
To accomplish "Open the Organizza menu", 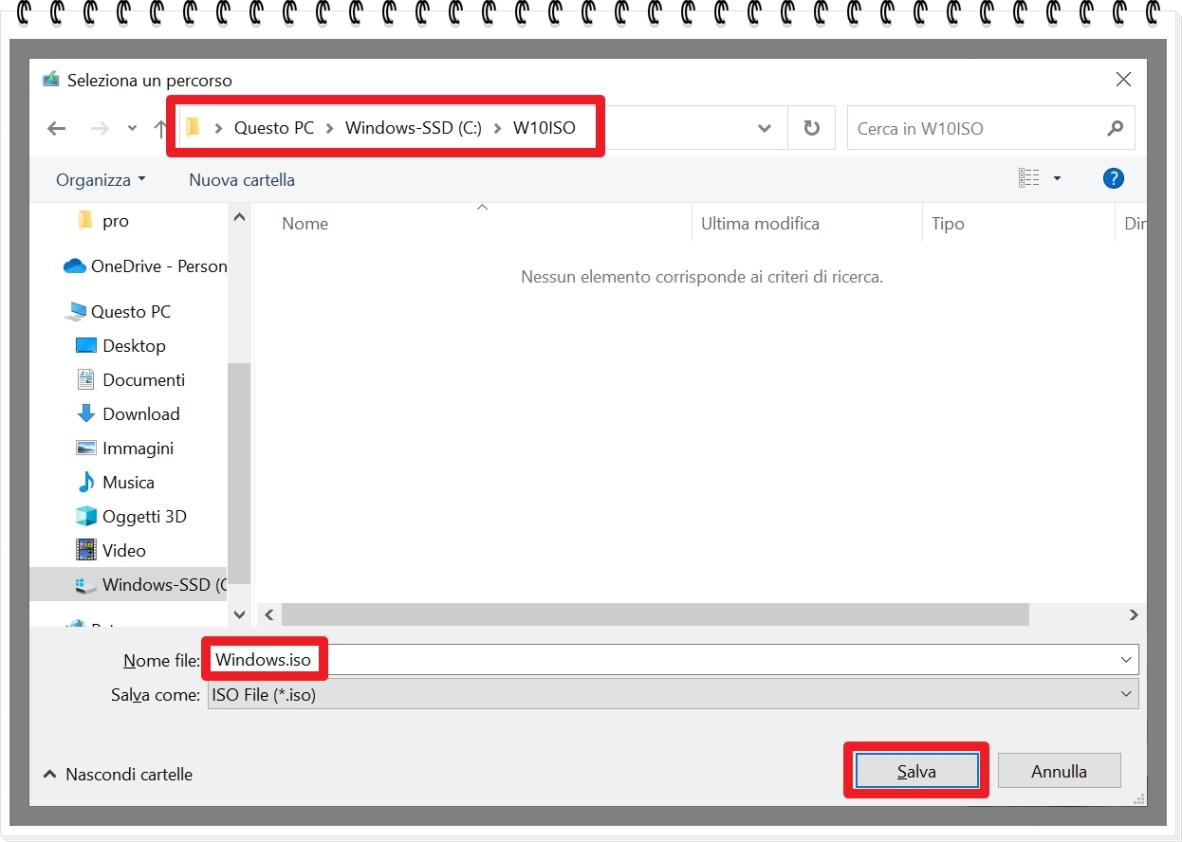I will click(100, 180).
